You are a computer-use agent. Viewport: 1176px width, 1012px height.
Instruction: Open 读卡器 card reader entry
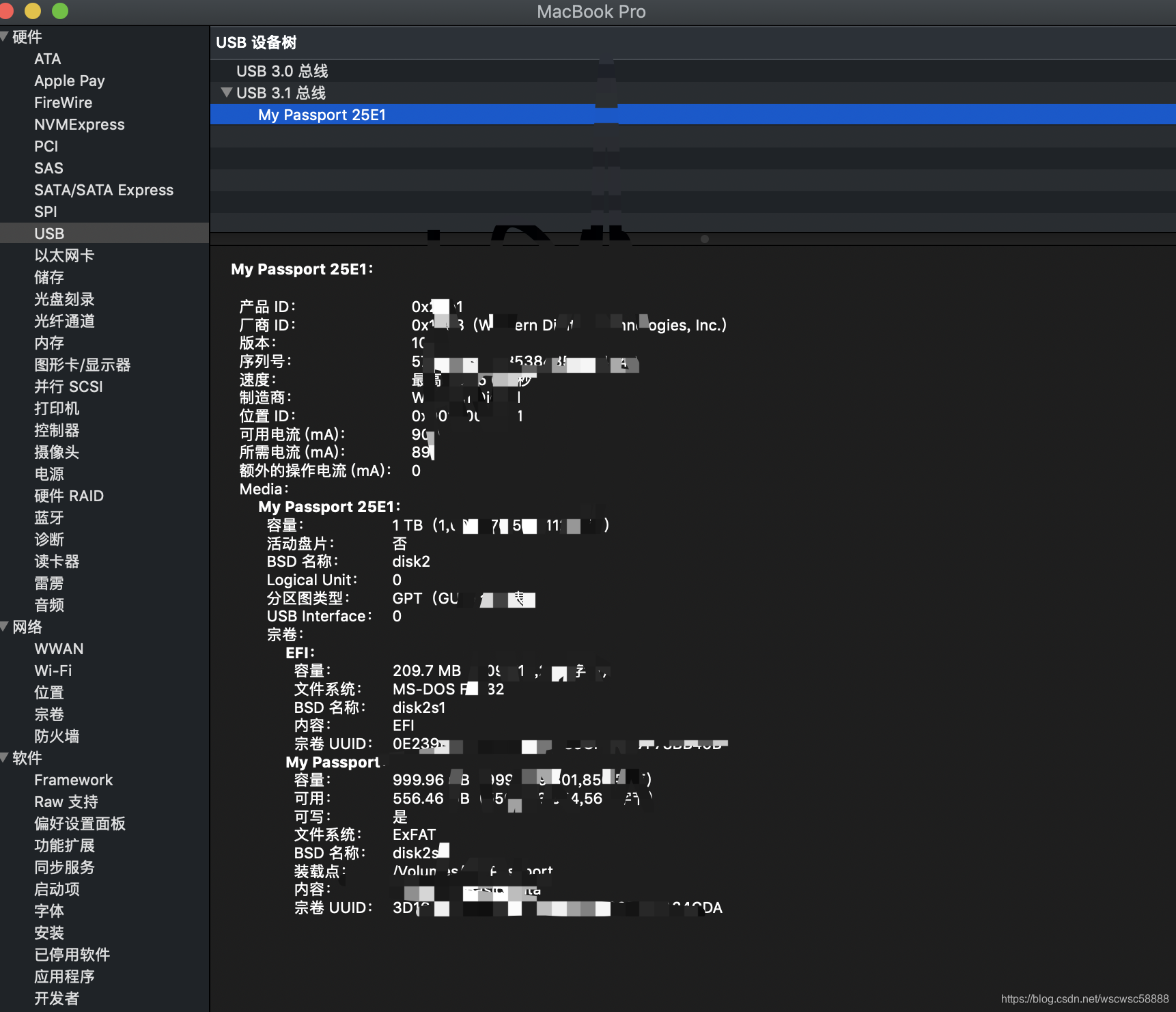57,561
